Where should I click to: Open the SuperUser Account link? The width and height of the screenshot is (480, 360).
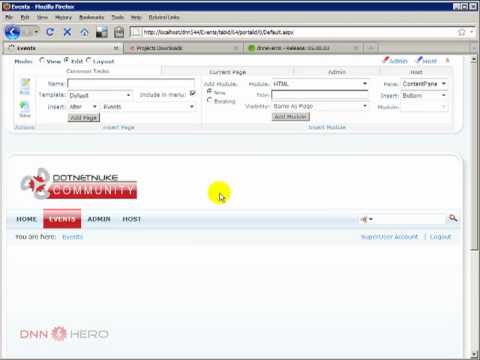click(389, 237)
